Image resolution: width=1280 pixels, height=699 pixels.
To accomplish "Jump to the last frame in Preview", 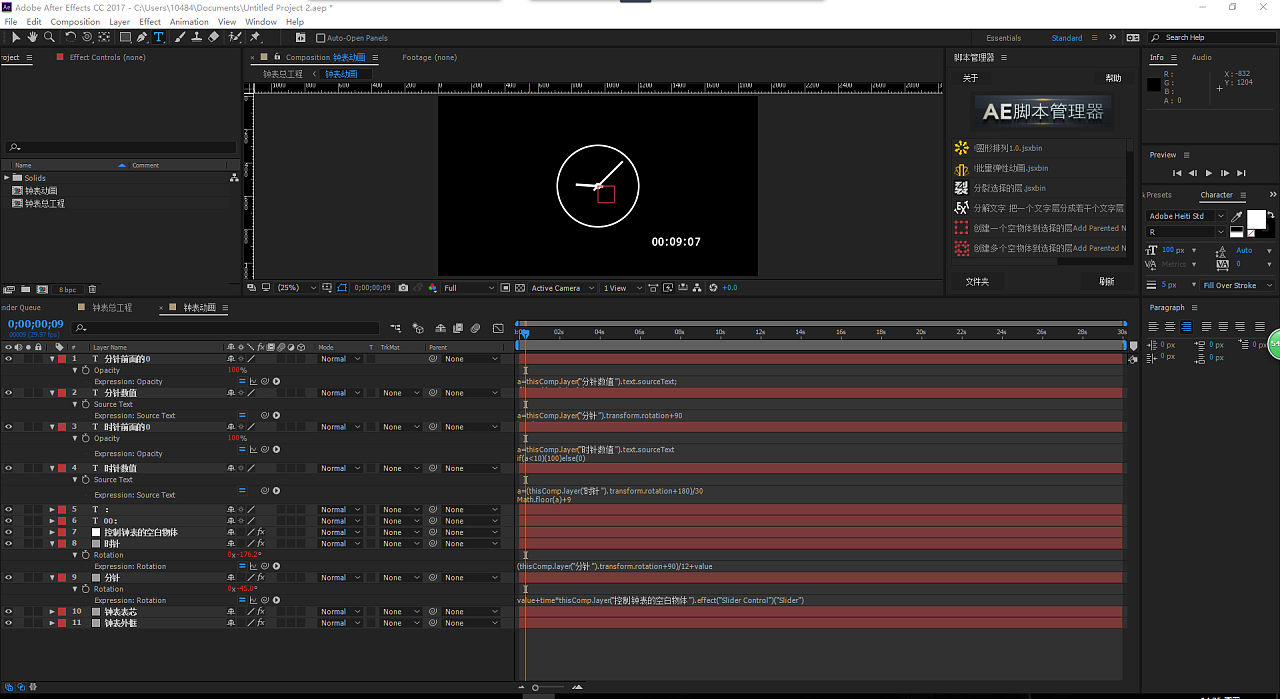I will tap(1241, 173).
